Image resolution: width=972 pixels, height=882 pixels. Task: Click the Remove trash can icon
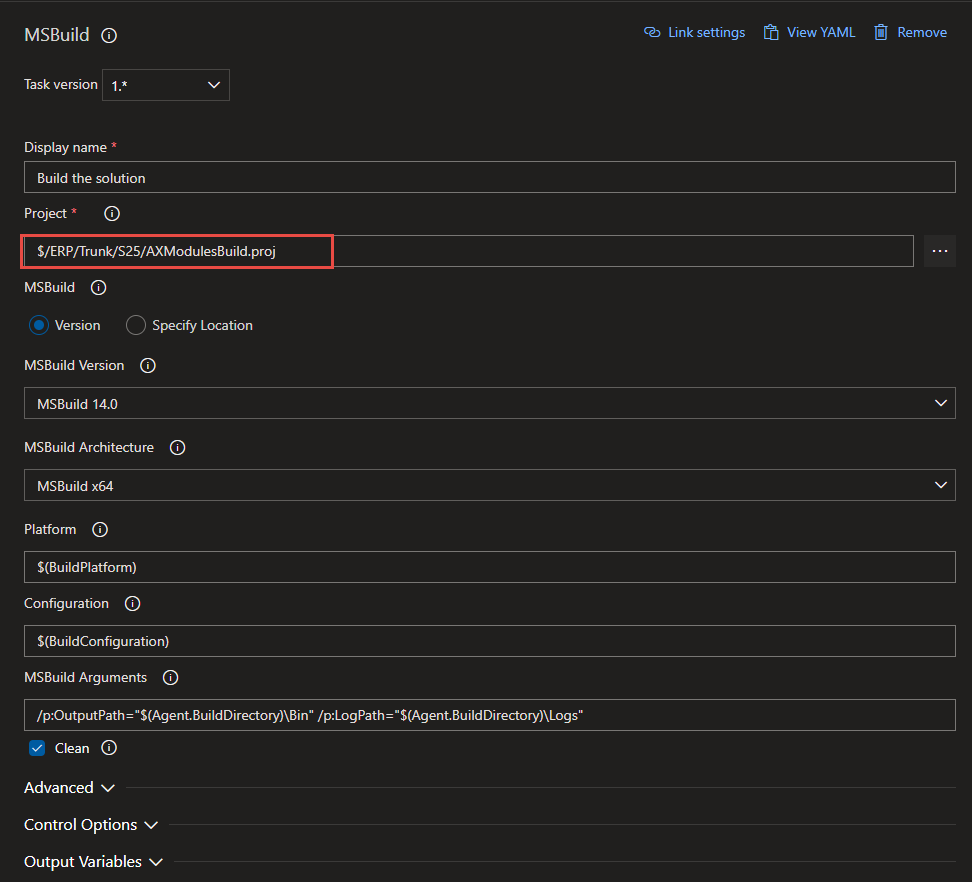(x=881, y=32)
